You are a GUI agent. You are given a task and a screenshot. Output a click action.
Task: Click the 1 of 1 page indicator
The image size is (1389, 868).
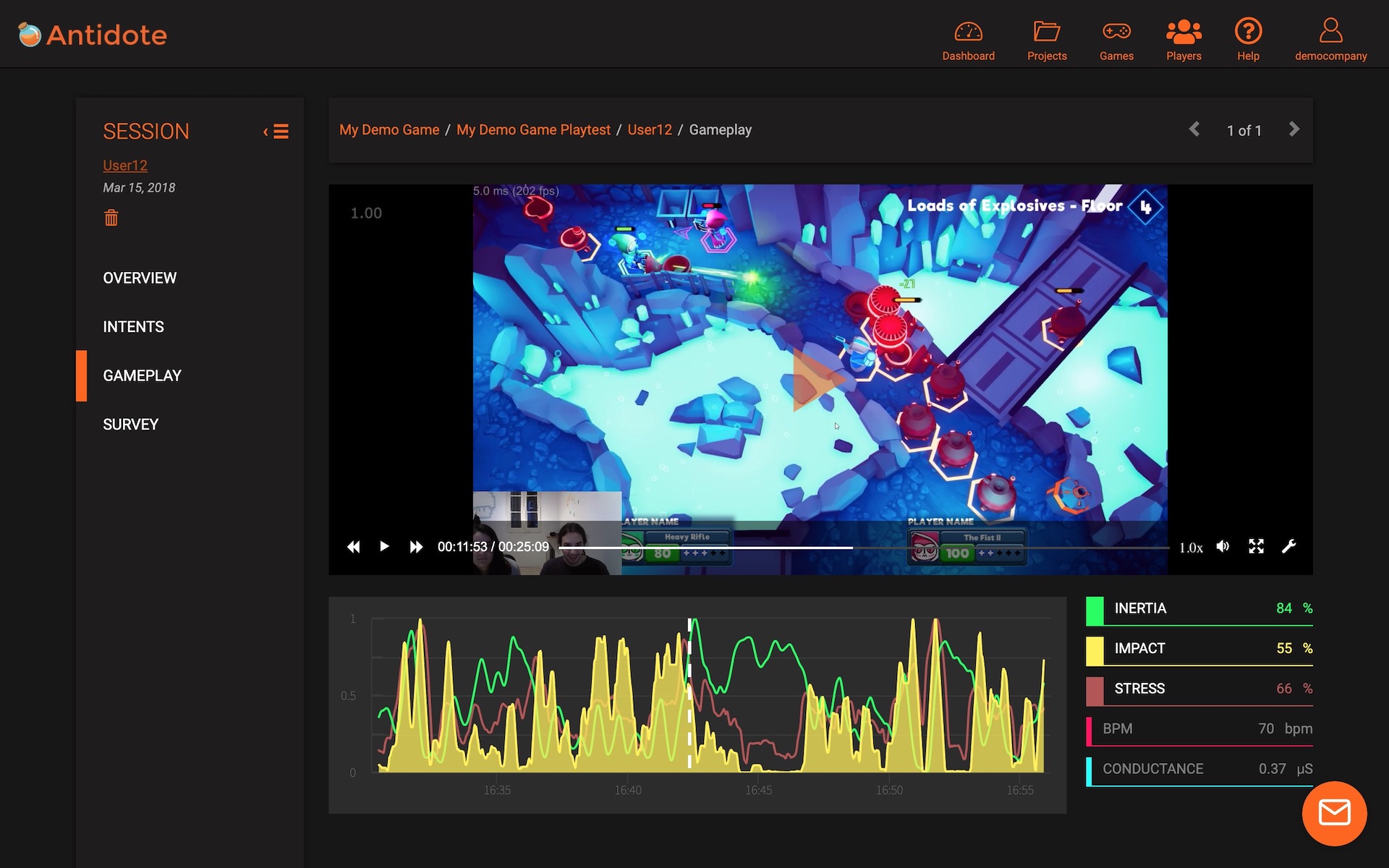tap(1244, 131)
